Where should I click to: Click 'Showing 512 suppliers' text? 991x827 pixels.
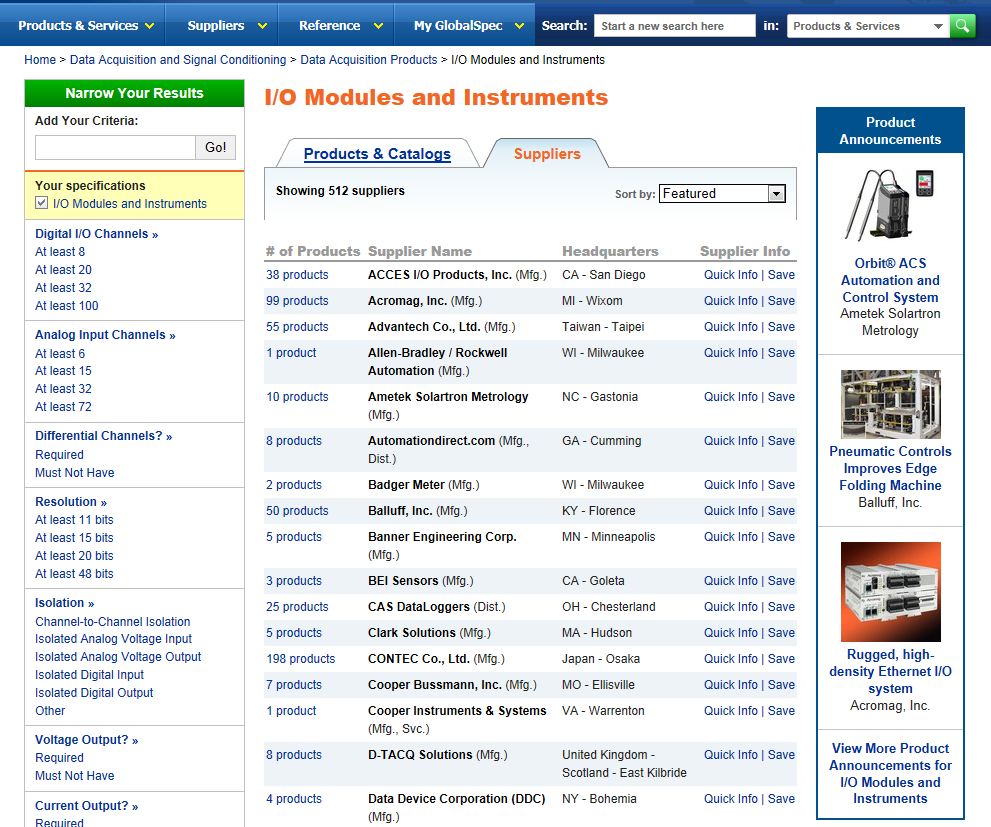click(x=340, y=191)
